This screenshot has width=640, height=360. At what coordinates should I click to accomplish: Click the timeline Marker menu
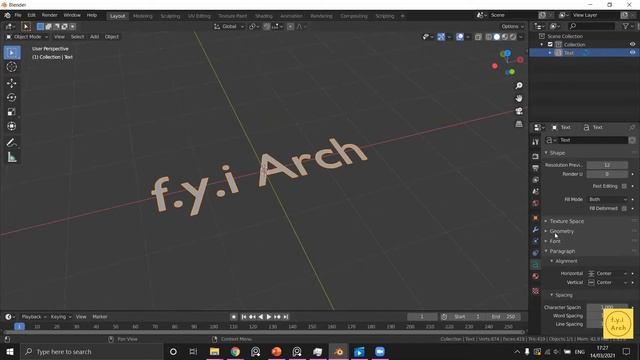click(x=100, y=317)
